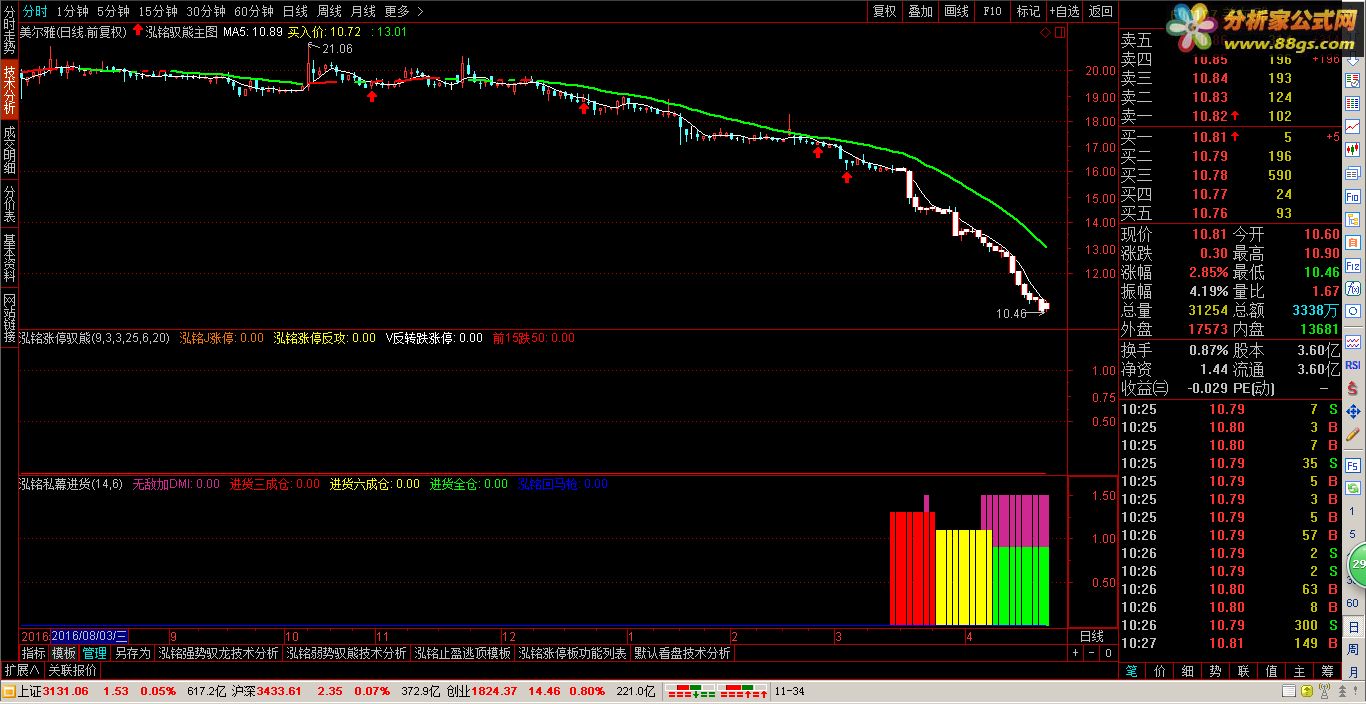Viewport: 1366px width, 704px height.
Task: Click the news list icon in right toolbar
Action: [x=1352, y=173]
